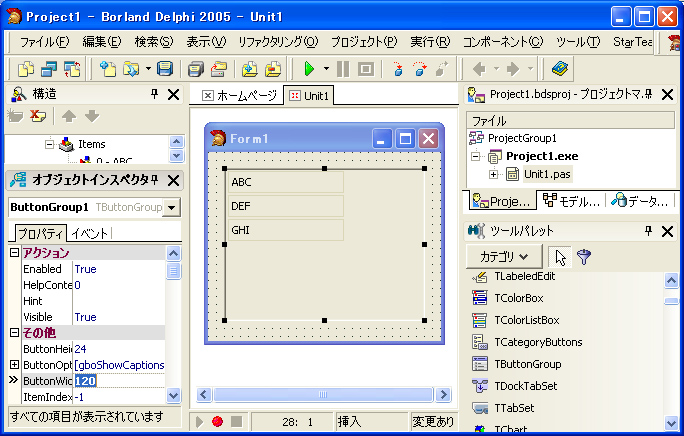Viewport: 684px width, 436px height.
Task: Click the New Items toolbar icon
Action: click(108, 69)
